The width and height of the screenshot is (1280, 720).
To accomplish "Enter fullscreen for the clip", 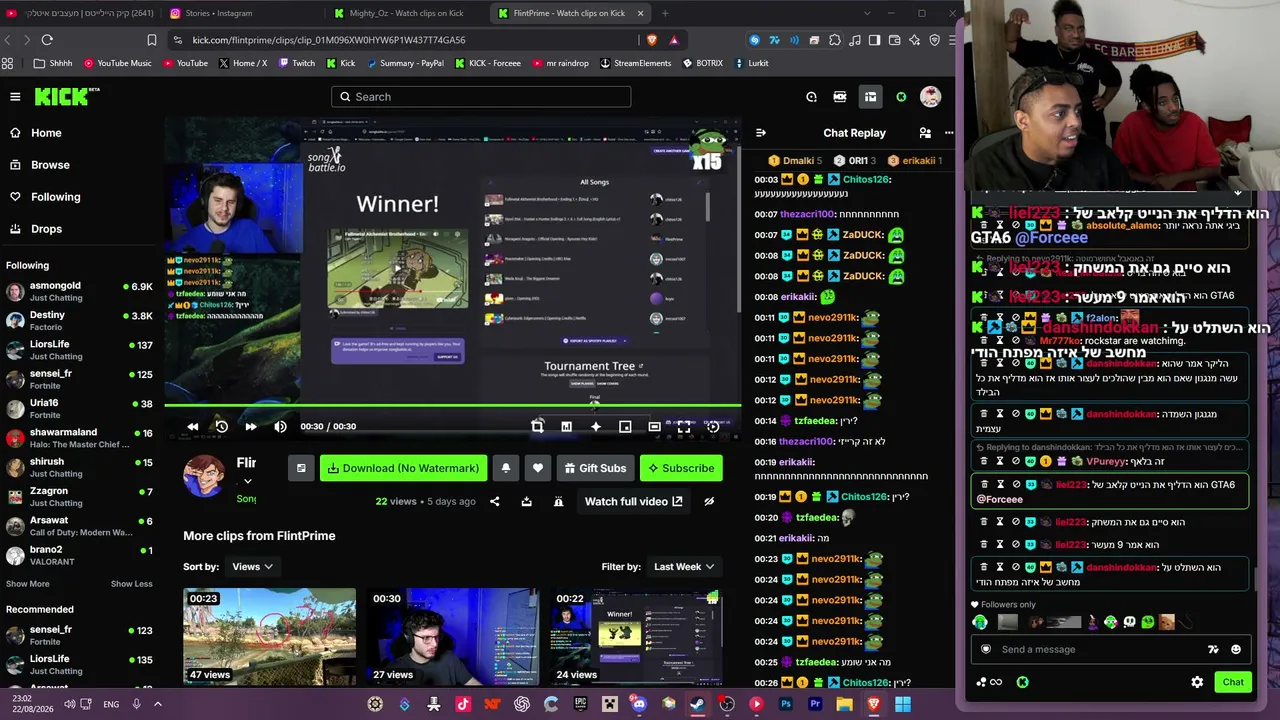I will pos(684,427).
